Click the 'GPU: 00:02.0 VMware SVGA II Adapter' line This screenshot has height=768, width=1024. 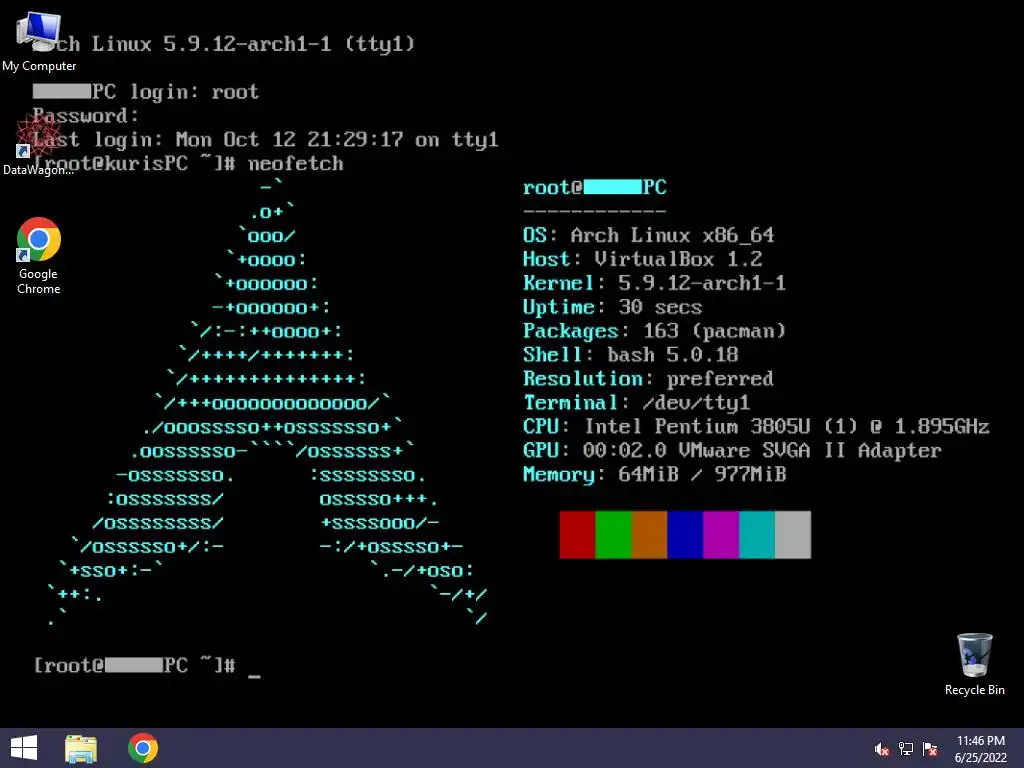[x=732, y=451]
